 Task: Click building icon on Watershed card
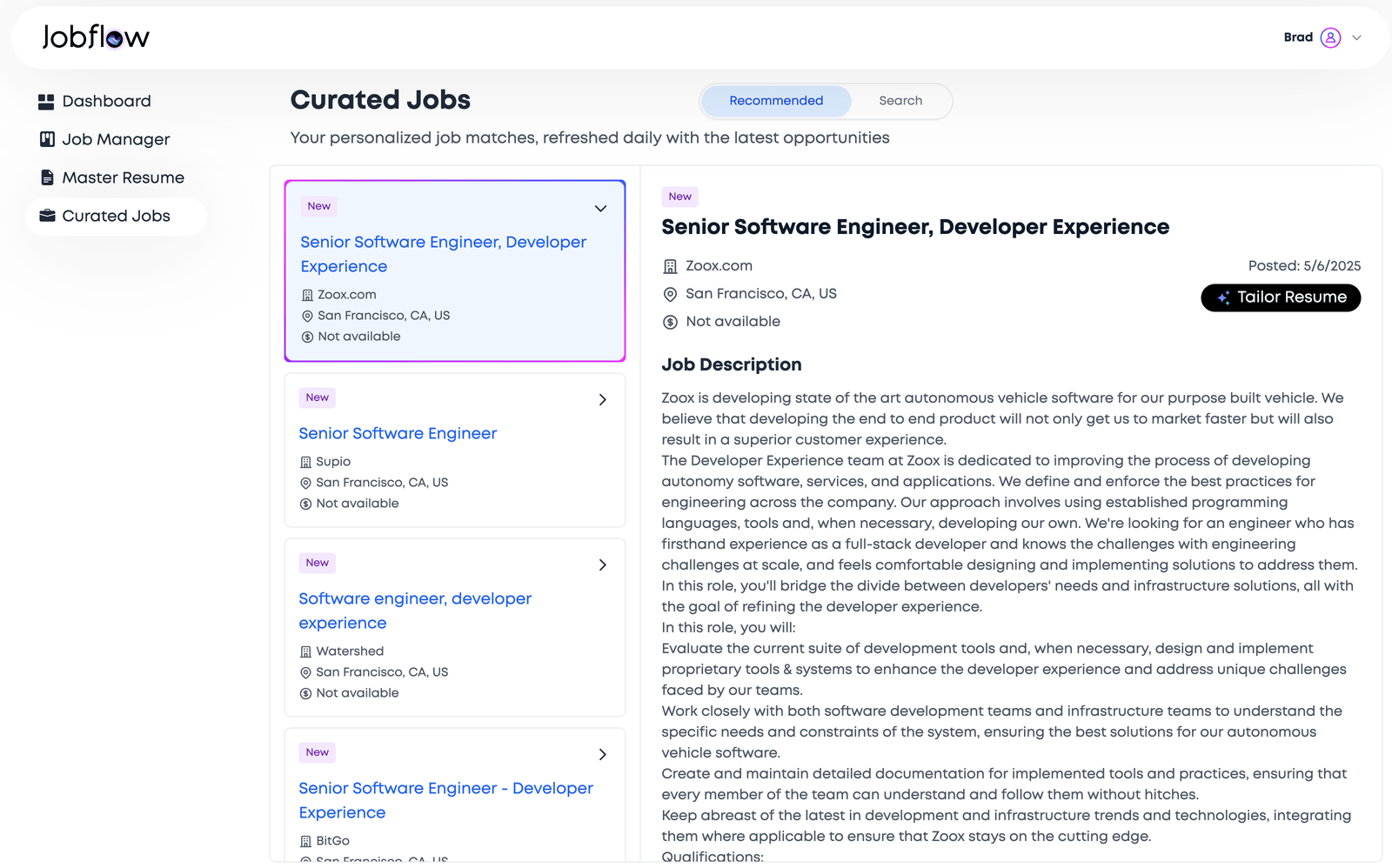click(305, 651)
